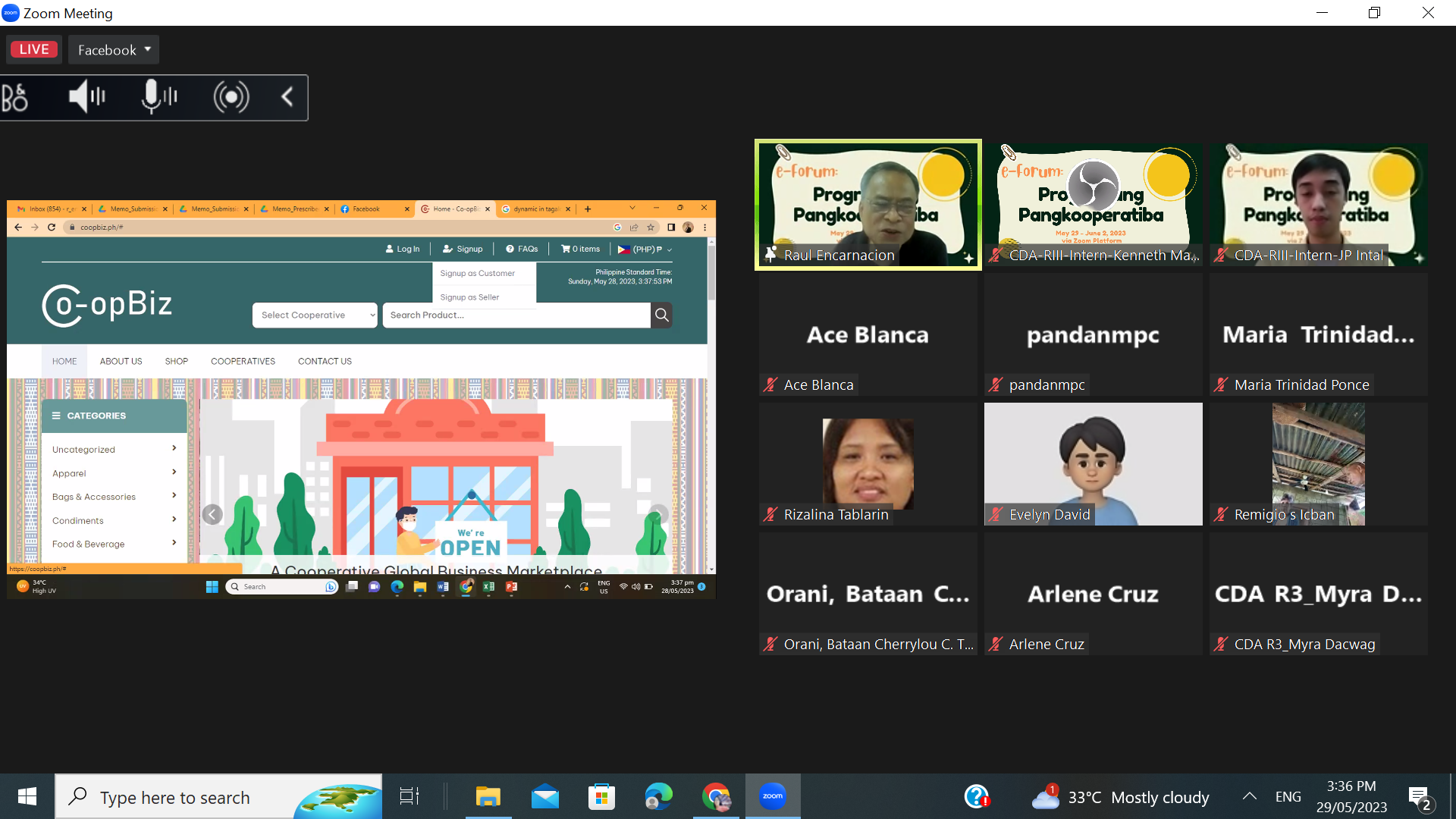Choose Signup as Customer option
The width and height of the screenshot is (1456, 819).
pyautogui.click(x=477, y=274)
